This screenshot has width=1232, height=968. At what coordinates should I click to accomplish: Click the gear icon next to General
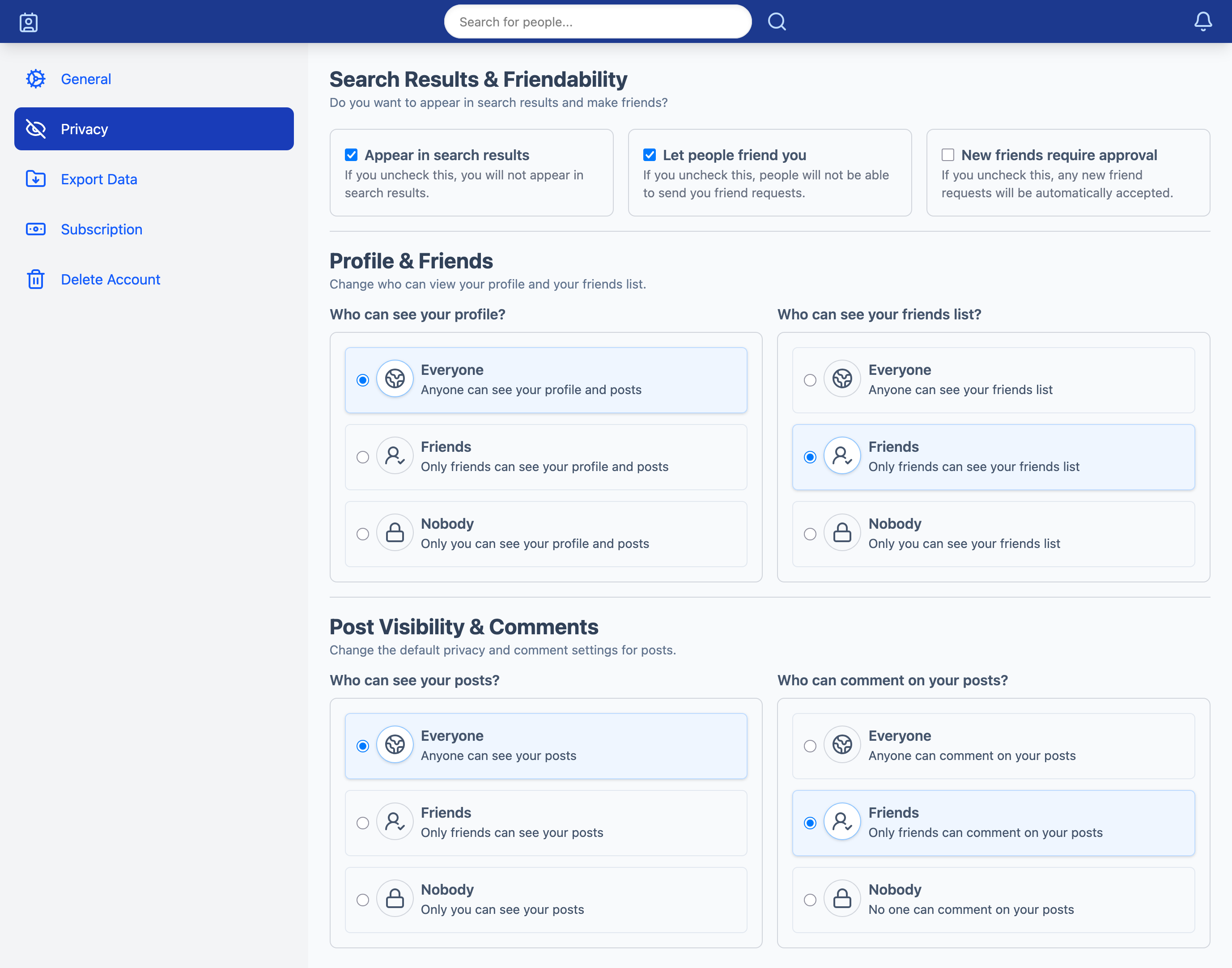[x=35, y=79]
